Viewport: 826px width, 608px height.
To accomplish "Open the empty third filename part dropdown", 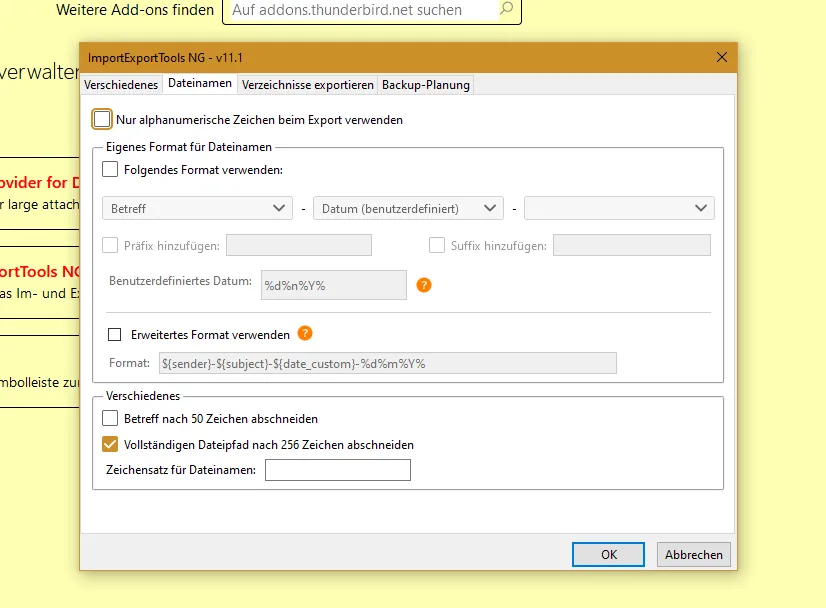I will coord(620,208).
